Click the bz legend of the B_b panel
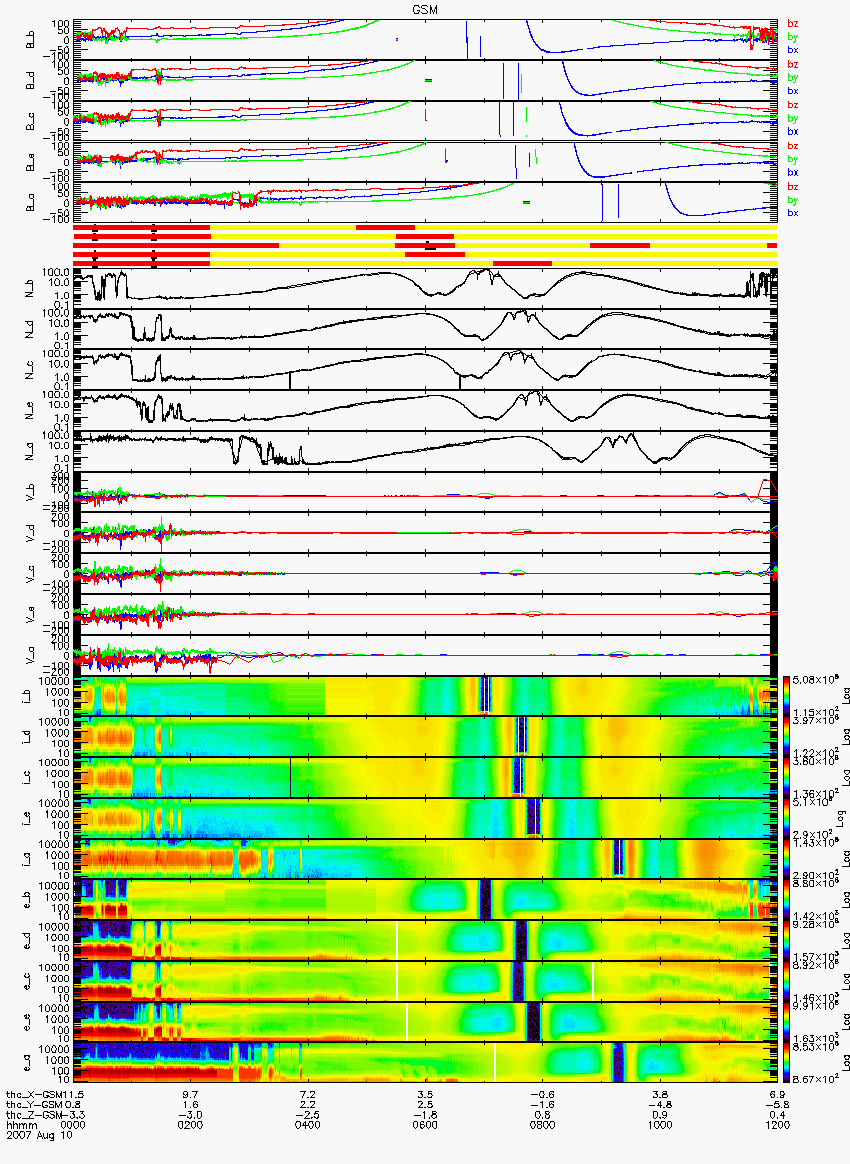The image size is (850, 1164). pyautogui.click(x=792, y=24)
